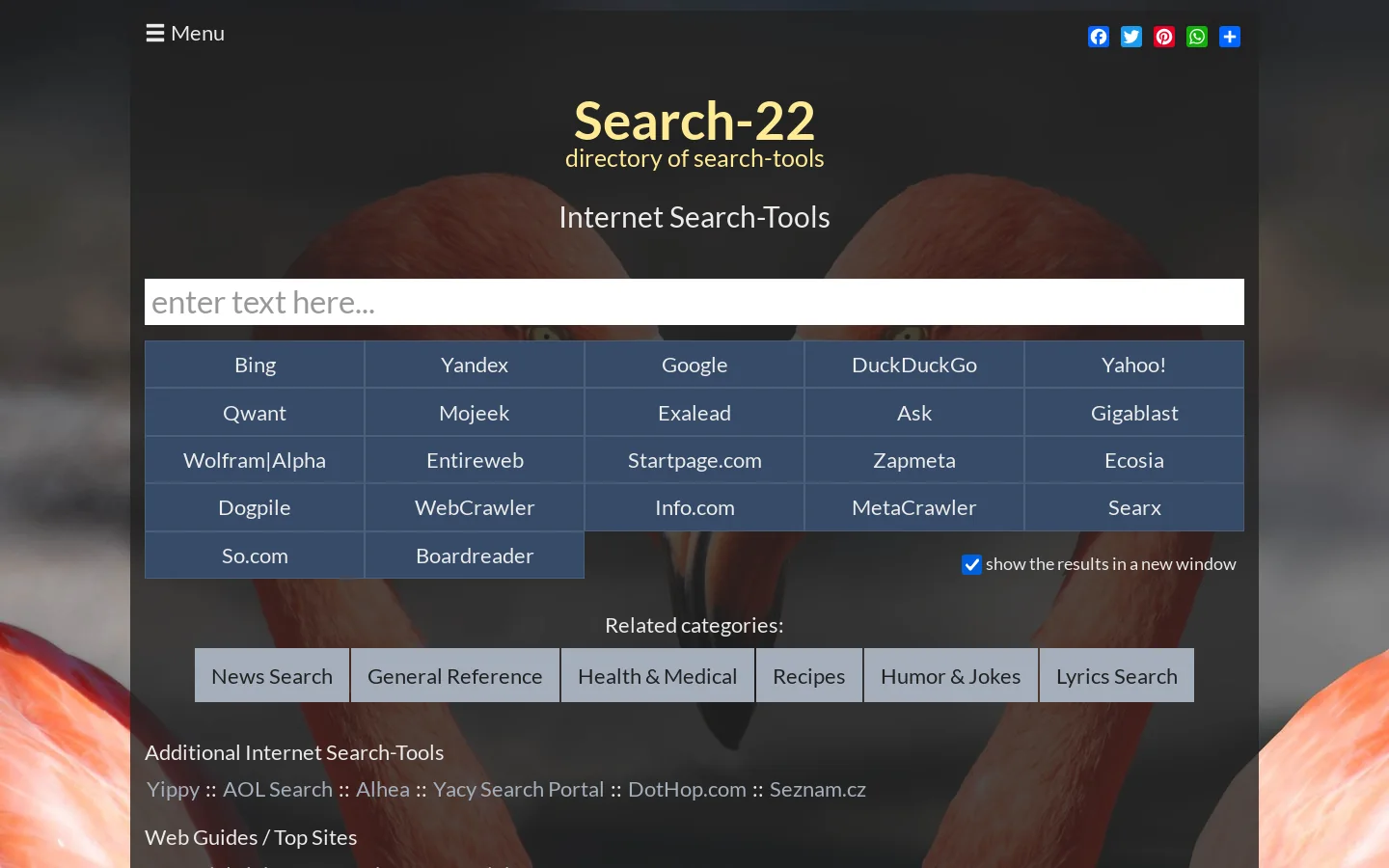Select Exalead search button
The image size is (1389, 868).
[694, 413]
